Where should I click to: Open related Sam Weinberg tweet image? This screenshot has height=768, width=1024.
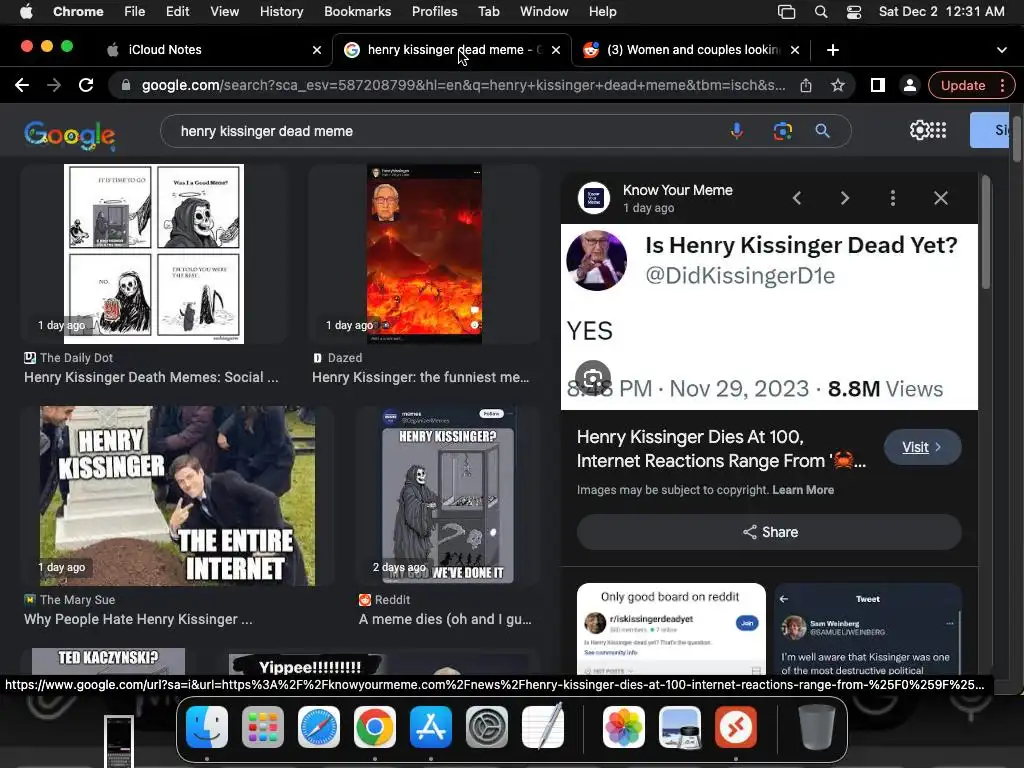pos(868,629)
